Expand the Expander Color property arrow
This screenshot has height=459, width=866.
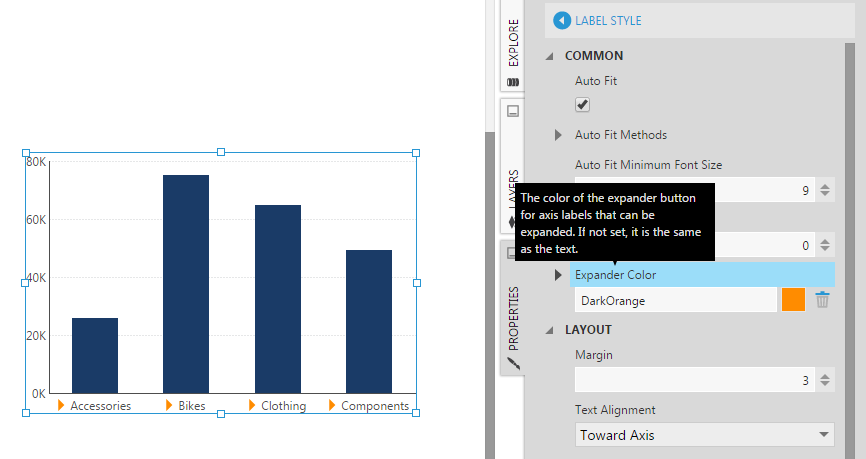tap(558, 275)
